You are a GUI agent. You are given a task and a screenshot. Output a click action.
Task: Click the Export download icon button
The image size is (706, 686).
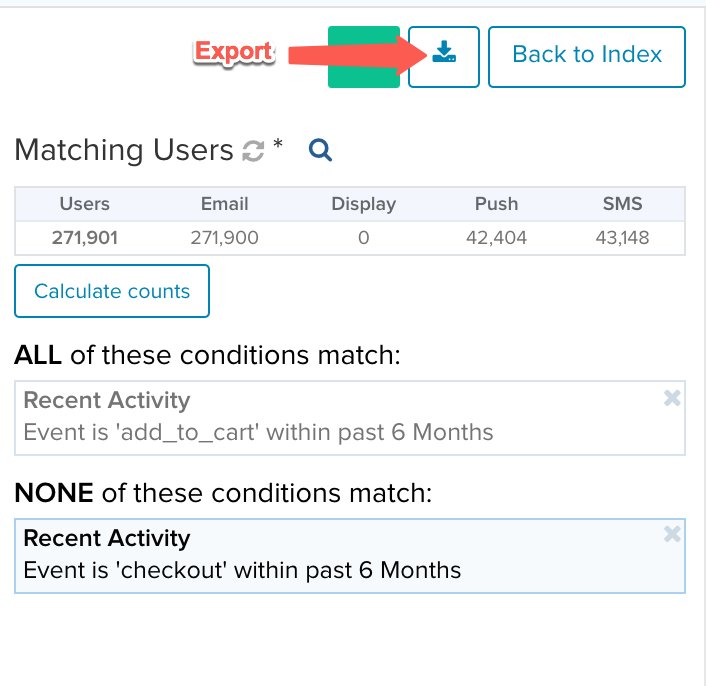444,57
